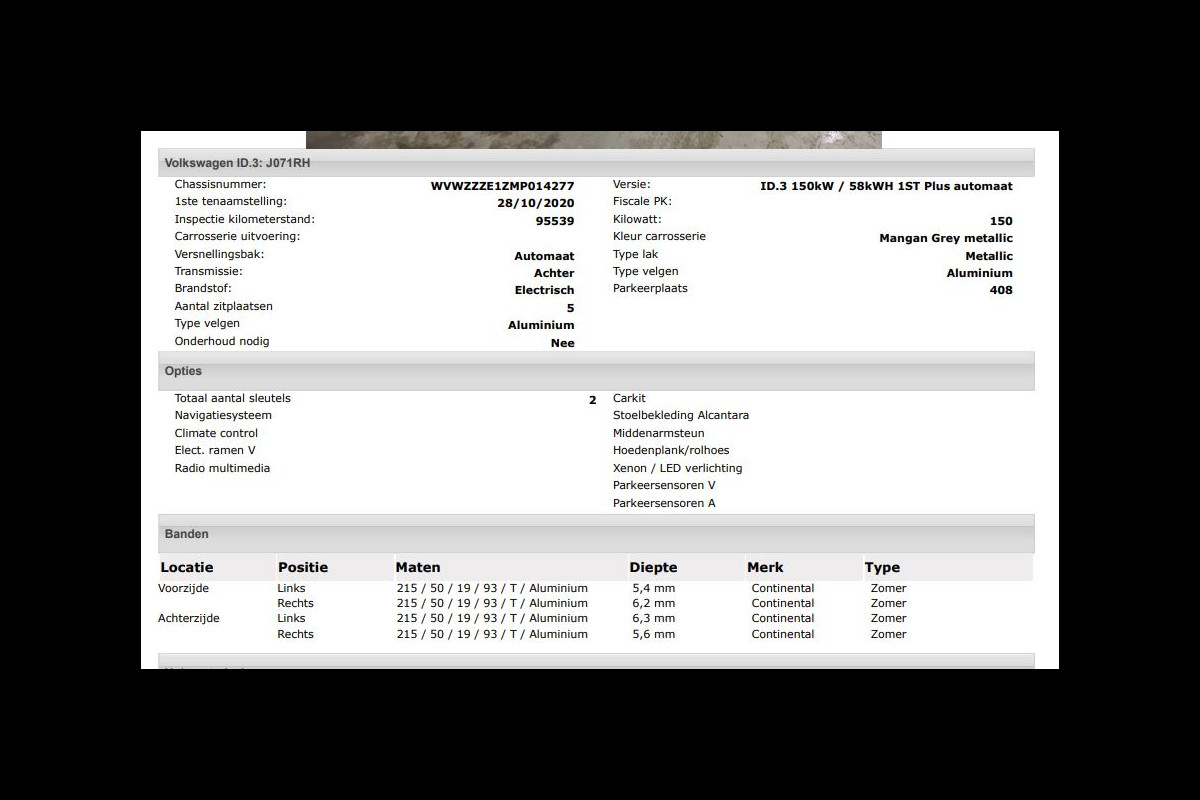1200x800 pixels.
Task: Click the Navigatiesysteem option
Action: coord(223,415)
